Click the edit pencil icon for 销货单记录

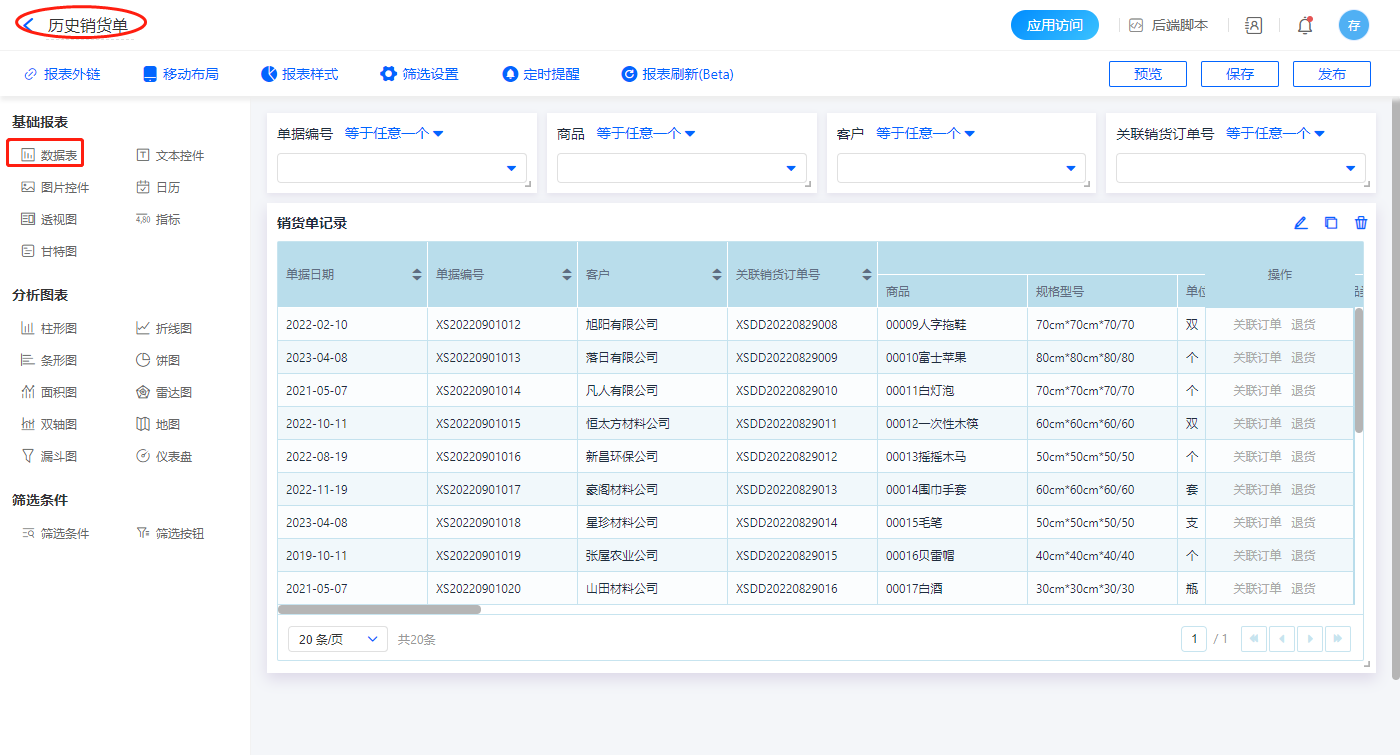coord(1300,223)
